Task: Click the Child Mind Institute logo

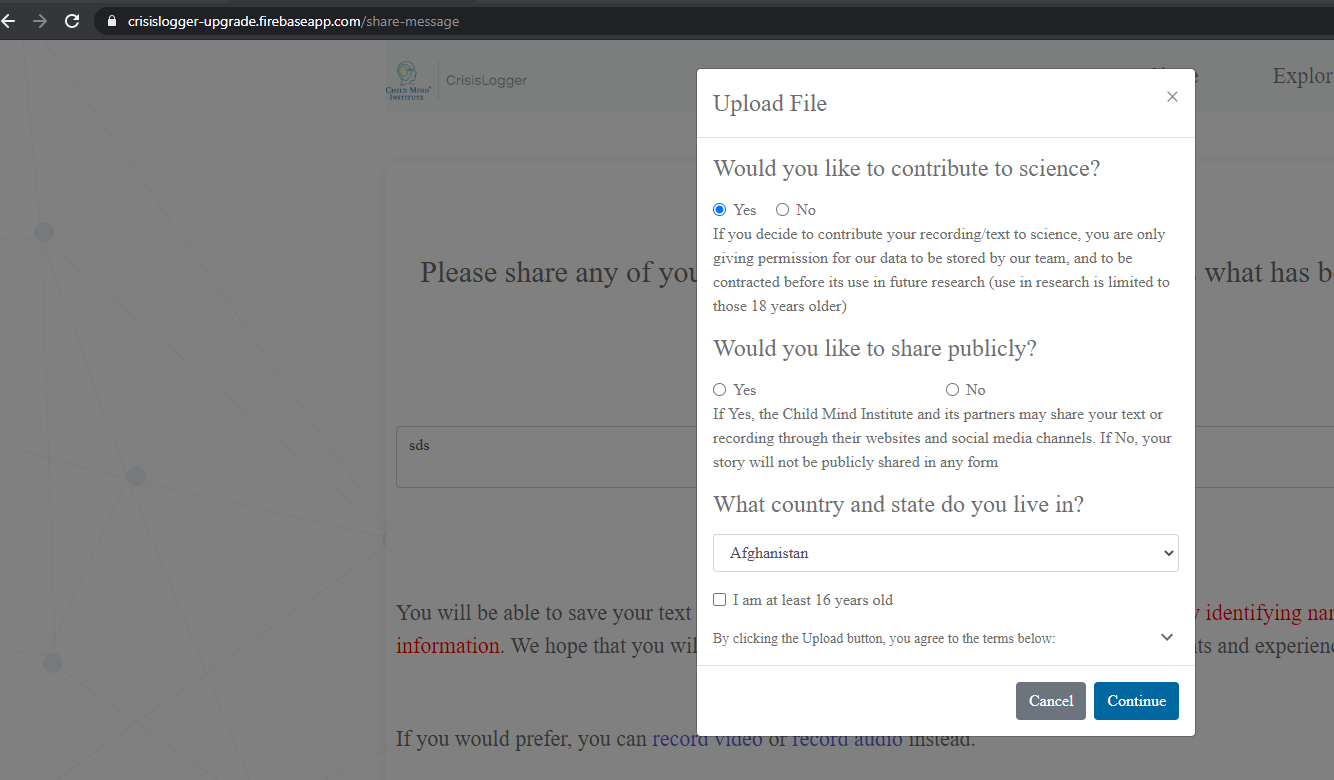Action: (x=408, y=80)
